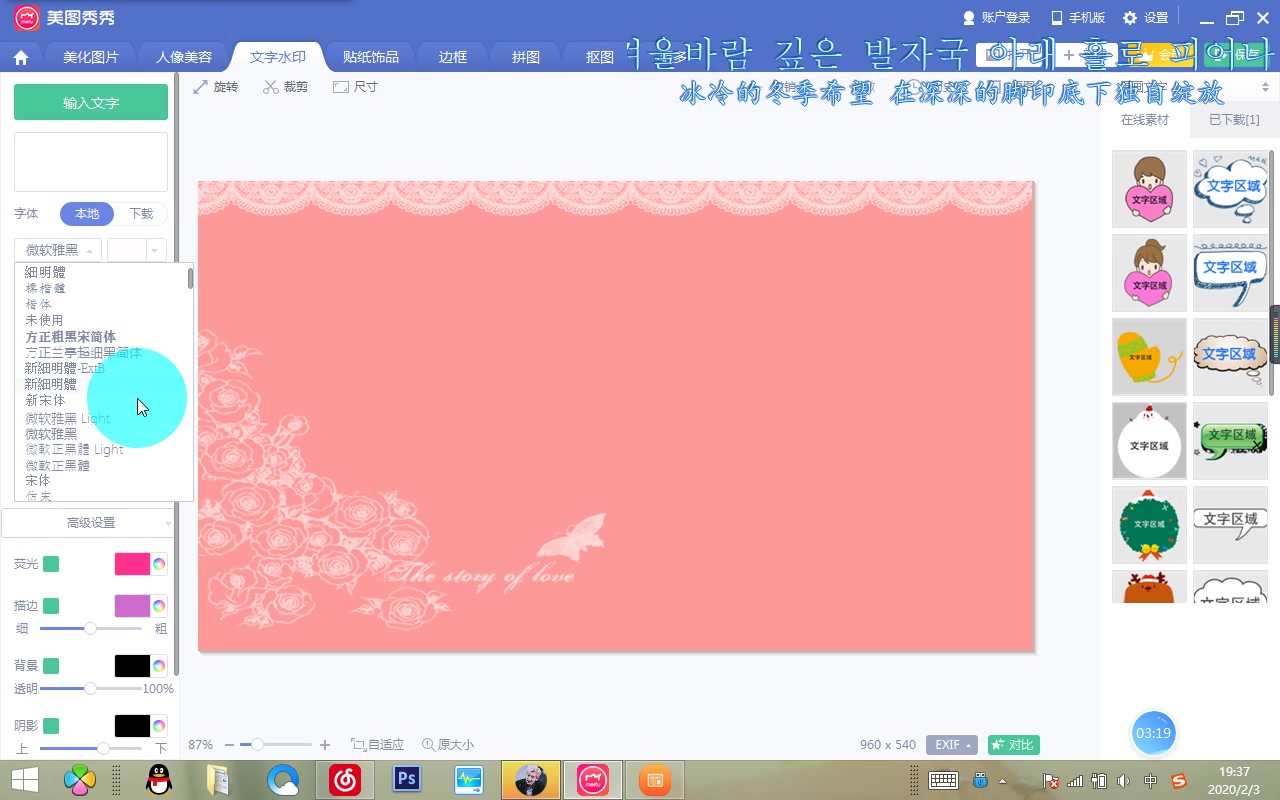Click the 原大小 original size button
Screen dimensions: 1280x800
click(448, 745)
